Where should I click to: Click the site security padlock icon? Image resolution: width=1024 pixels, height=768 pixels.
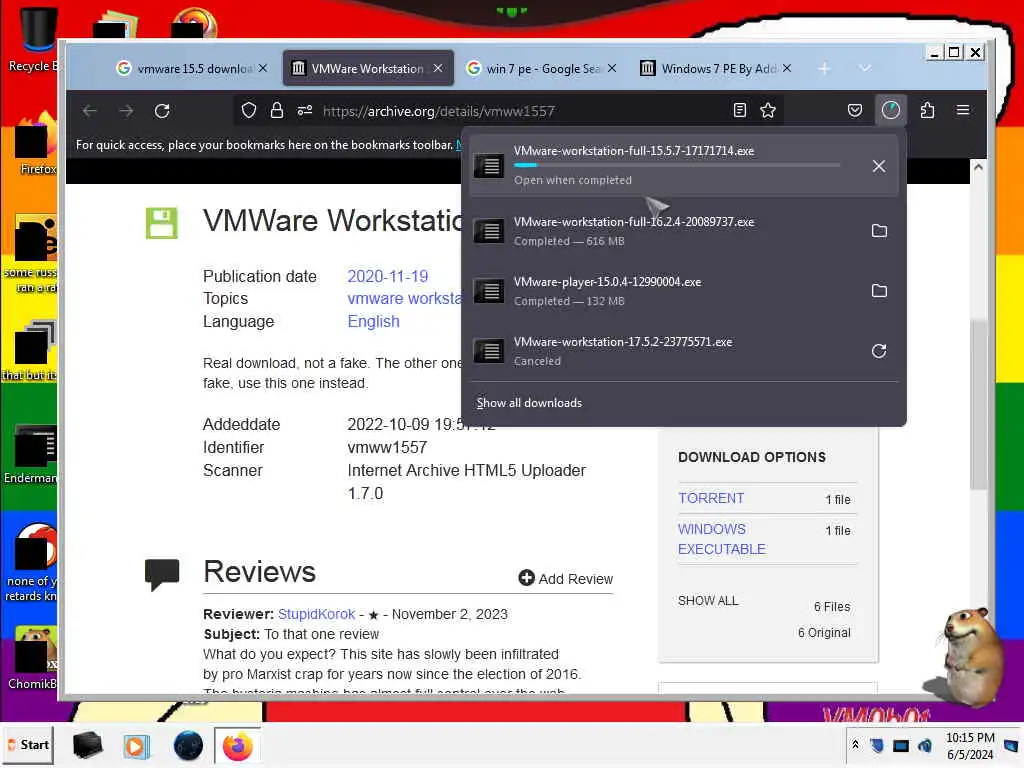pyautogui.click(x=276, y=110)
